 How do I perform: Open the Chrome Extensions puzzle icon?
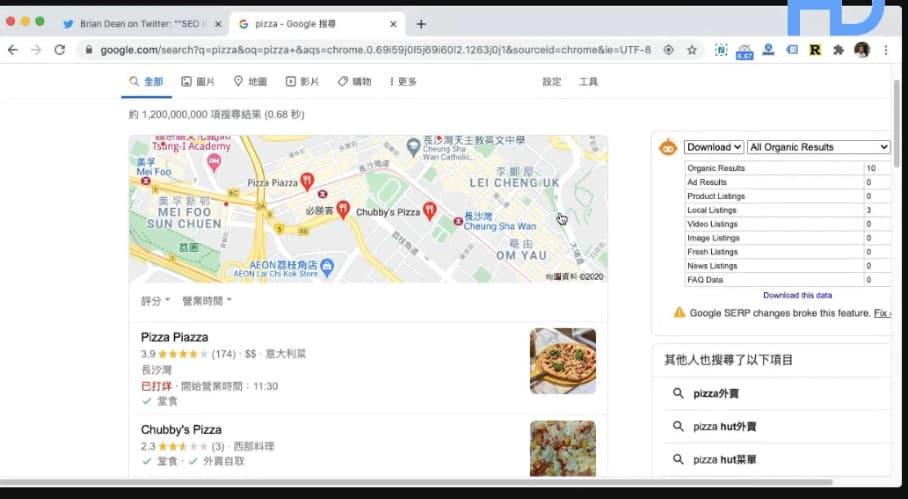(838, 50)
